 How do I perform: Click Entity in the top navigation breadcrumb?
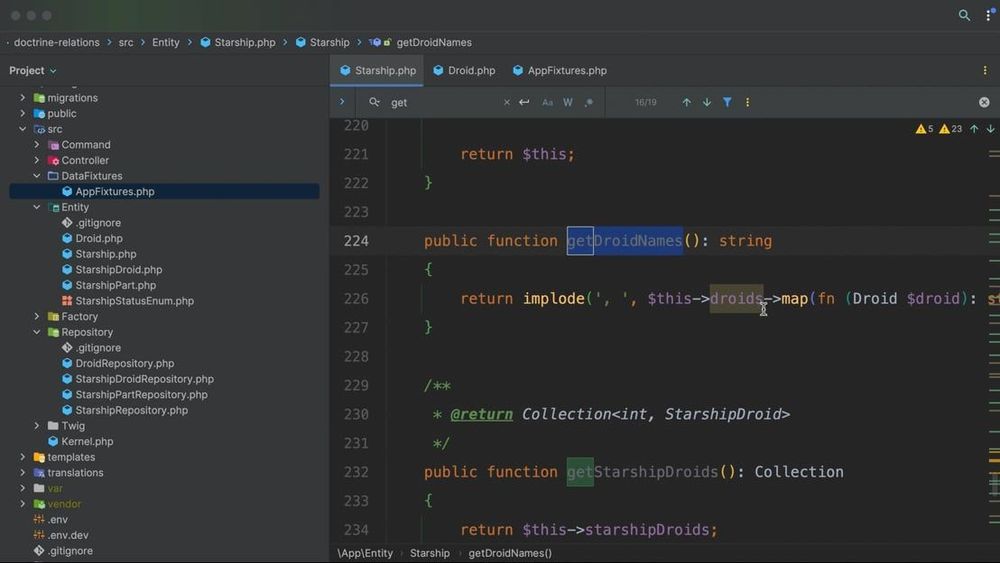tap(165, 42)
